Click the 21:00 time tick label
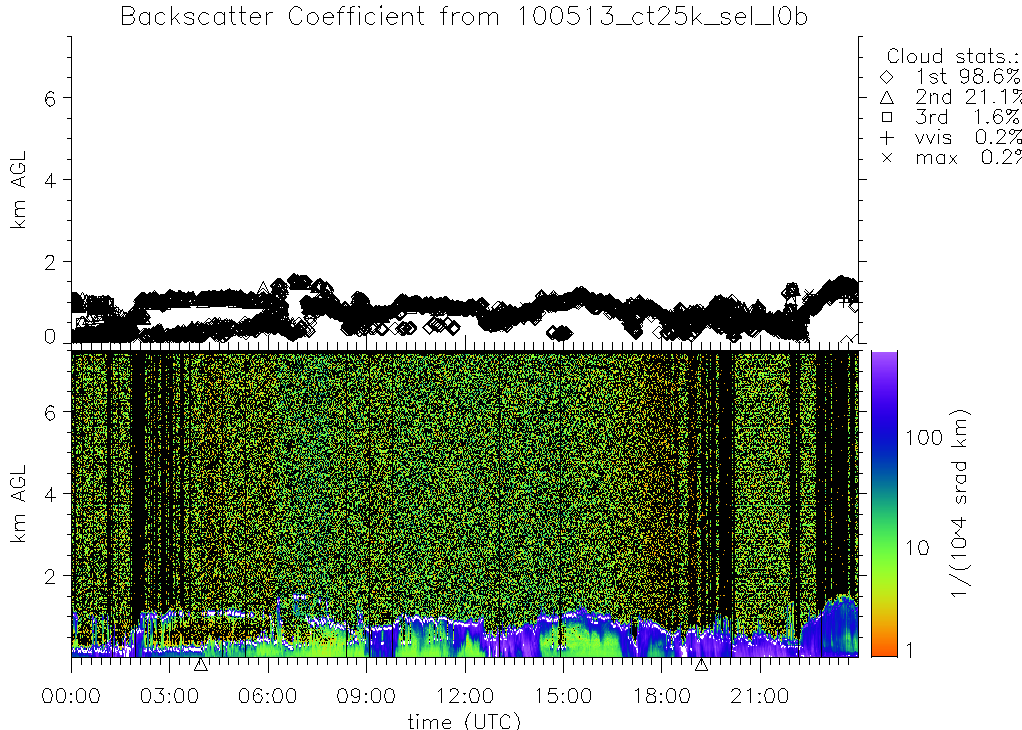The height and width of the screenshot is (730, 1022). click(x=760, y=695)
